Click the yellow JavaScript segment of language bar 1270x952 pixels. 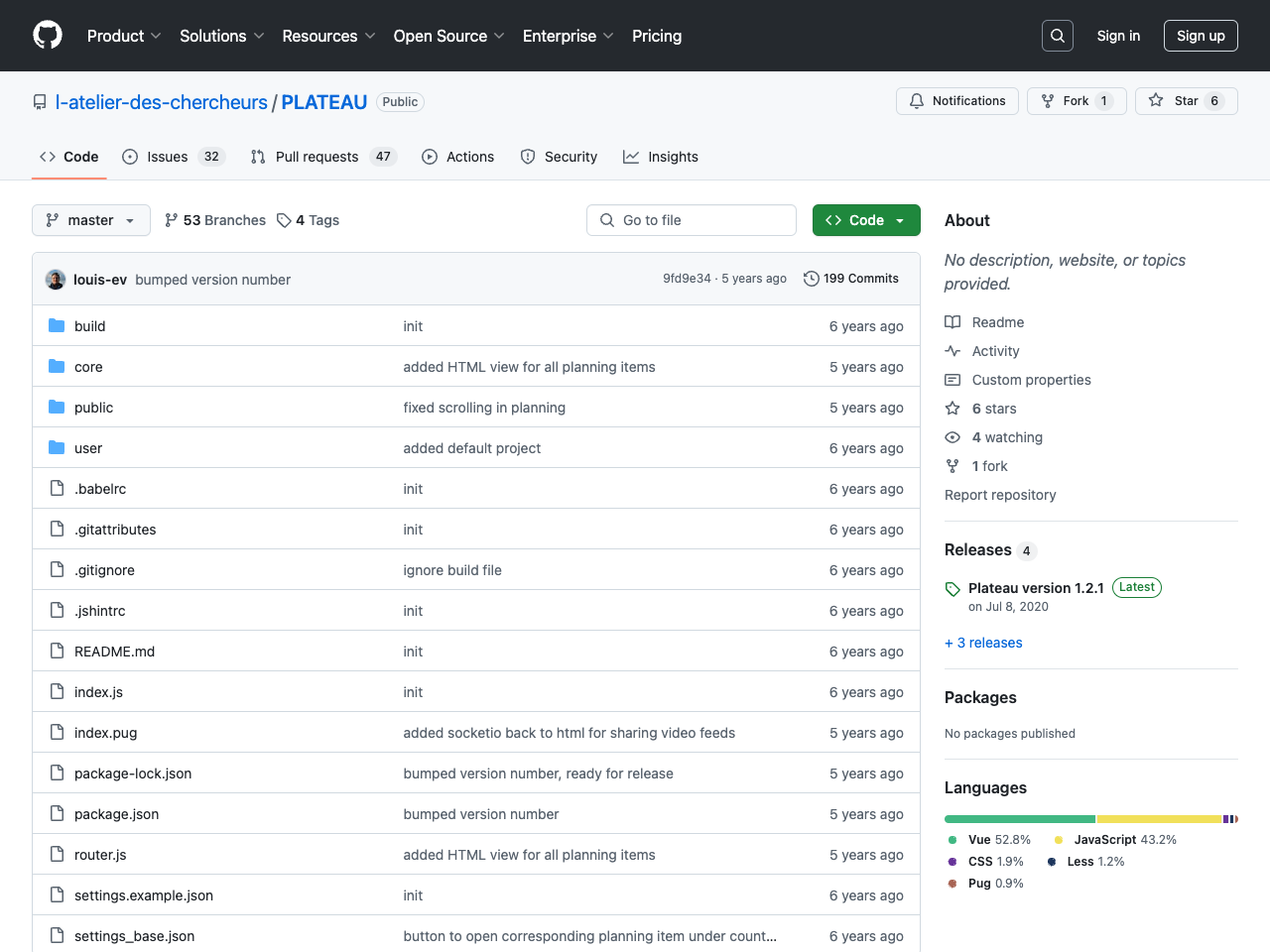pos(1159,819)
